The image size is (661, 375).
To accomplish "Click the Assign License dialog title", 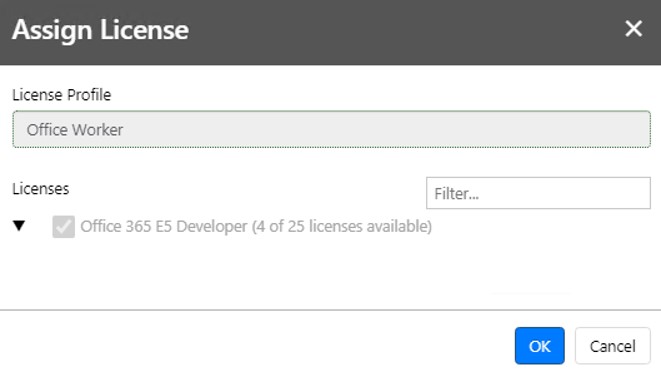I will 100,30.
